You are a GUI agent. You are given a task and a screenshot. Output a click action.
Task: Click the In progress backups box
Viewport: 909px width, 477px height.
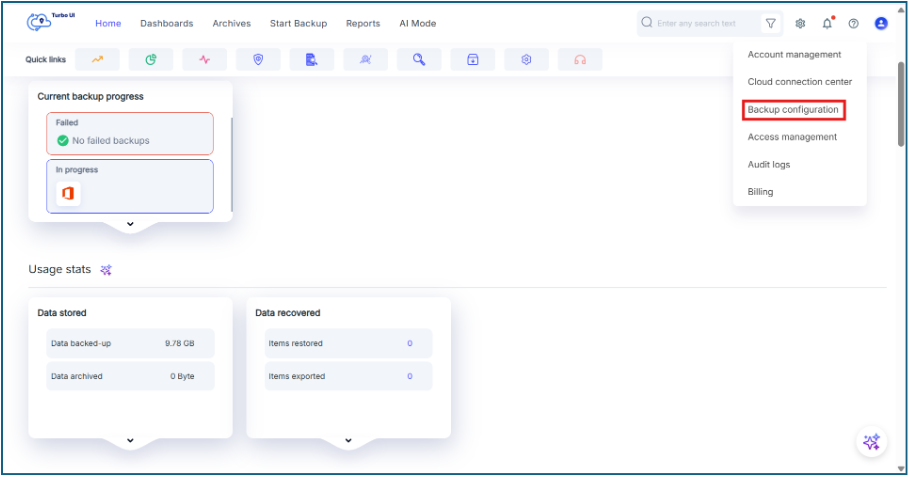click(x=130, y=187)
